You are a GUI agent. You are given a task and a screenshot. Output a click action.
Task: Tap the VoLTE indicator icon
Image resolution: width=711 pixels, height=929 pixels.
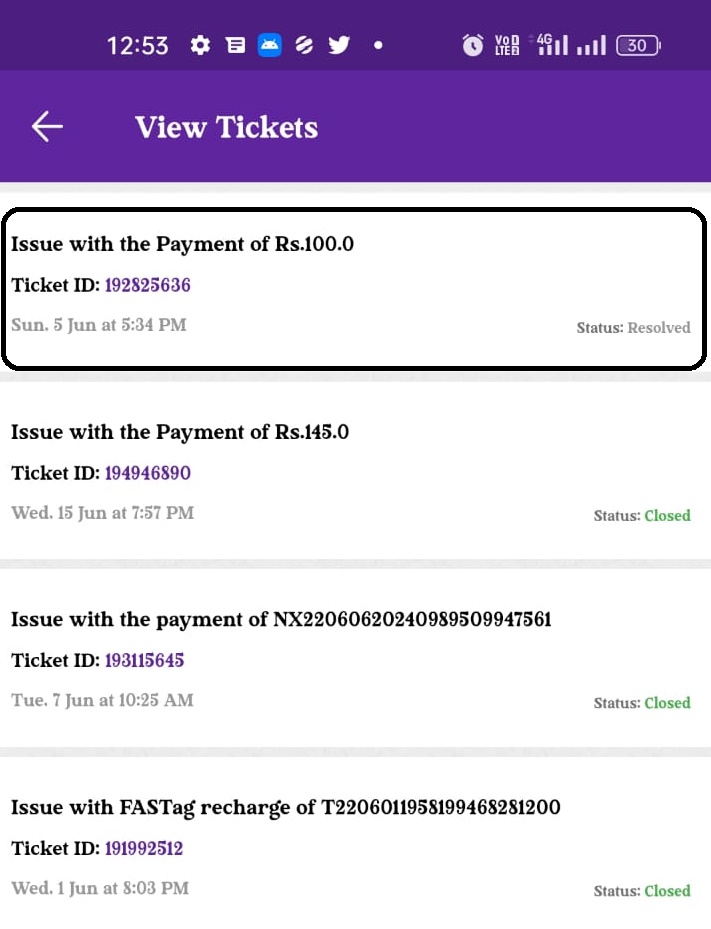click(507, 45)
